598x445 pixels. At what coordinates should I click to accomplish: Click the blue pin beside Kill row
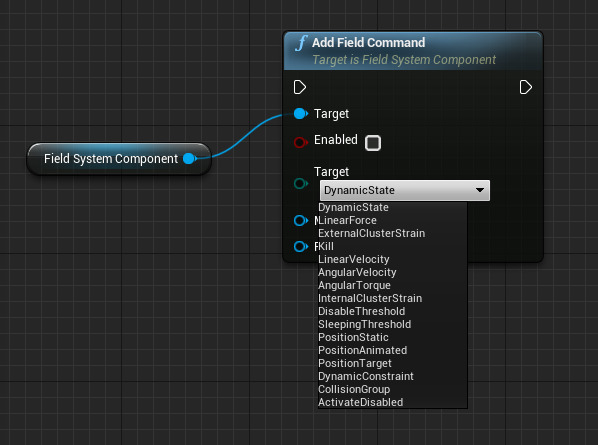301,246
